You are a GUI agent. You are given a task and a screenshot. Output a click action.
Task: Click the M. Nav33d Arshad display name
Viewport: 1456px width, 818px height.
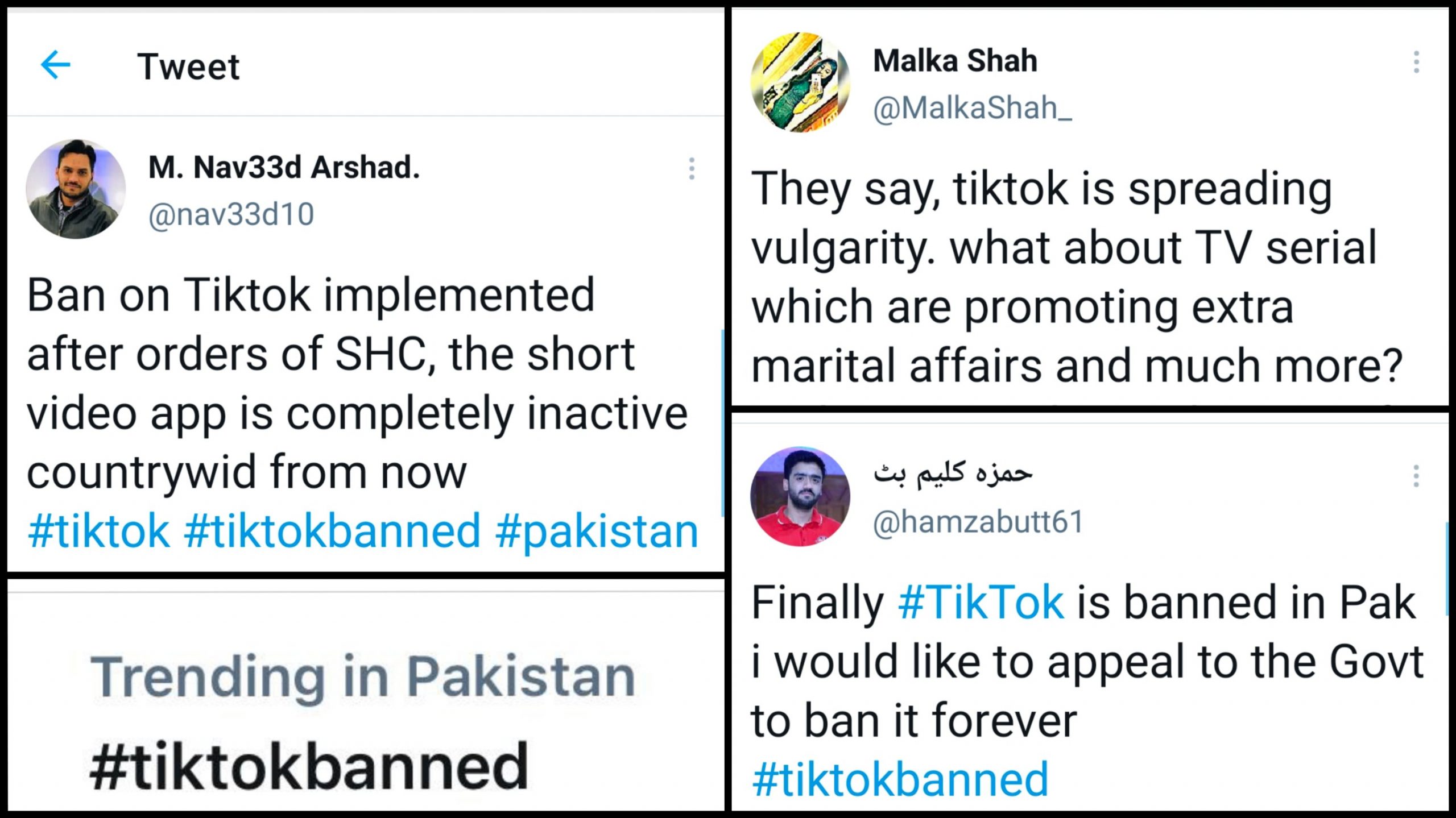284,168
